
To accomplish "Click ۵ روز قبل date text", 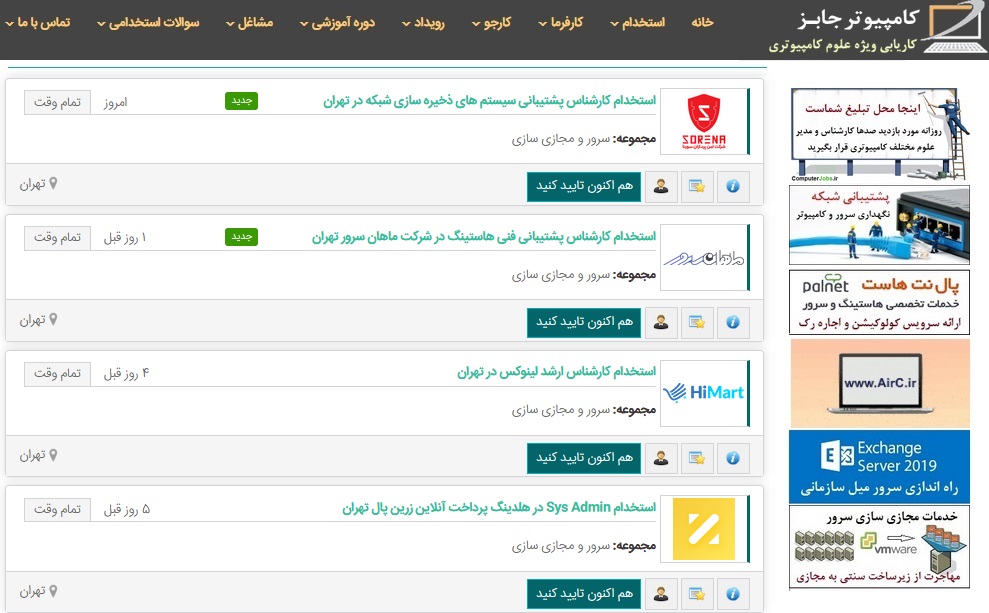I will point(126,510).
